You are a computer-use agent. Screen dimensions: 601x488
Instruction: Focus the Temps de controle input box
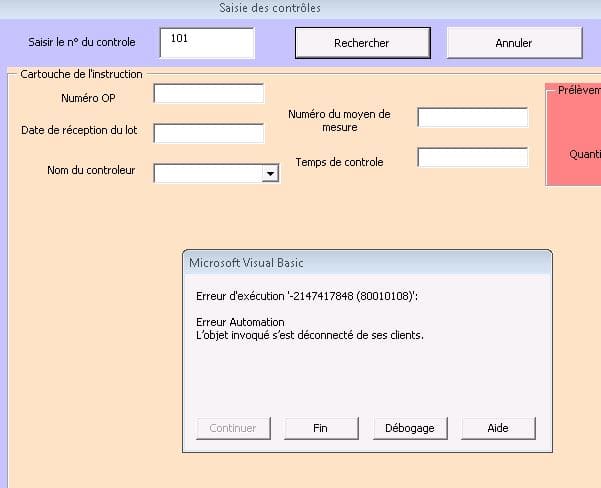click(x=472, y=158)
